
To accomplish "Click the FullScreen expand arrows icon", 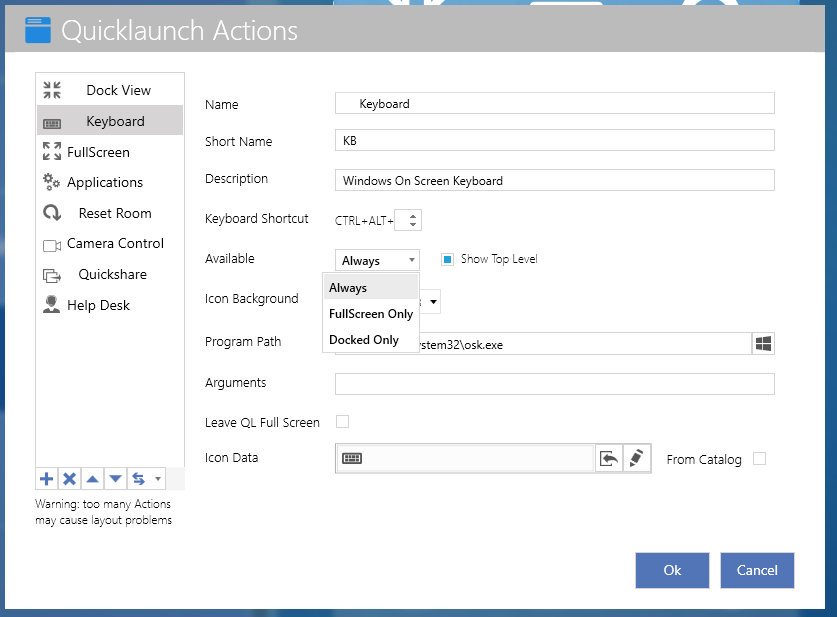I will [52, 152].
